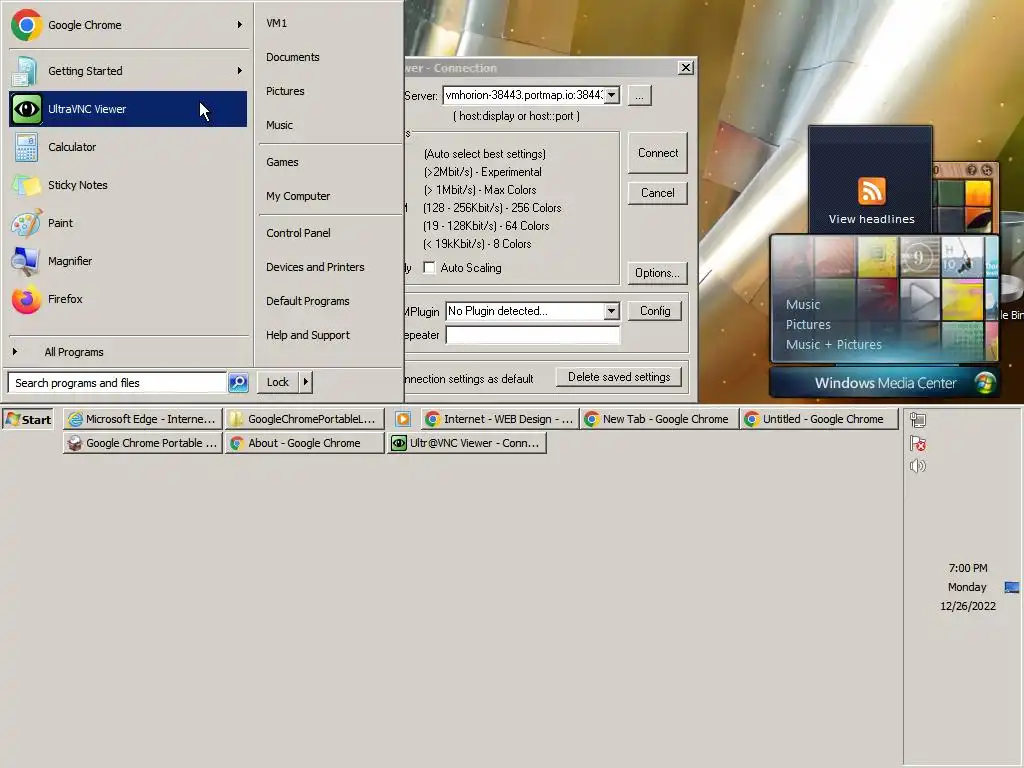Launch UltraVNC Viewer from Start menu
1024x768 pixels.
127,109
